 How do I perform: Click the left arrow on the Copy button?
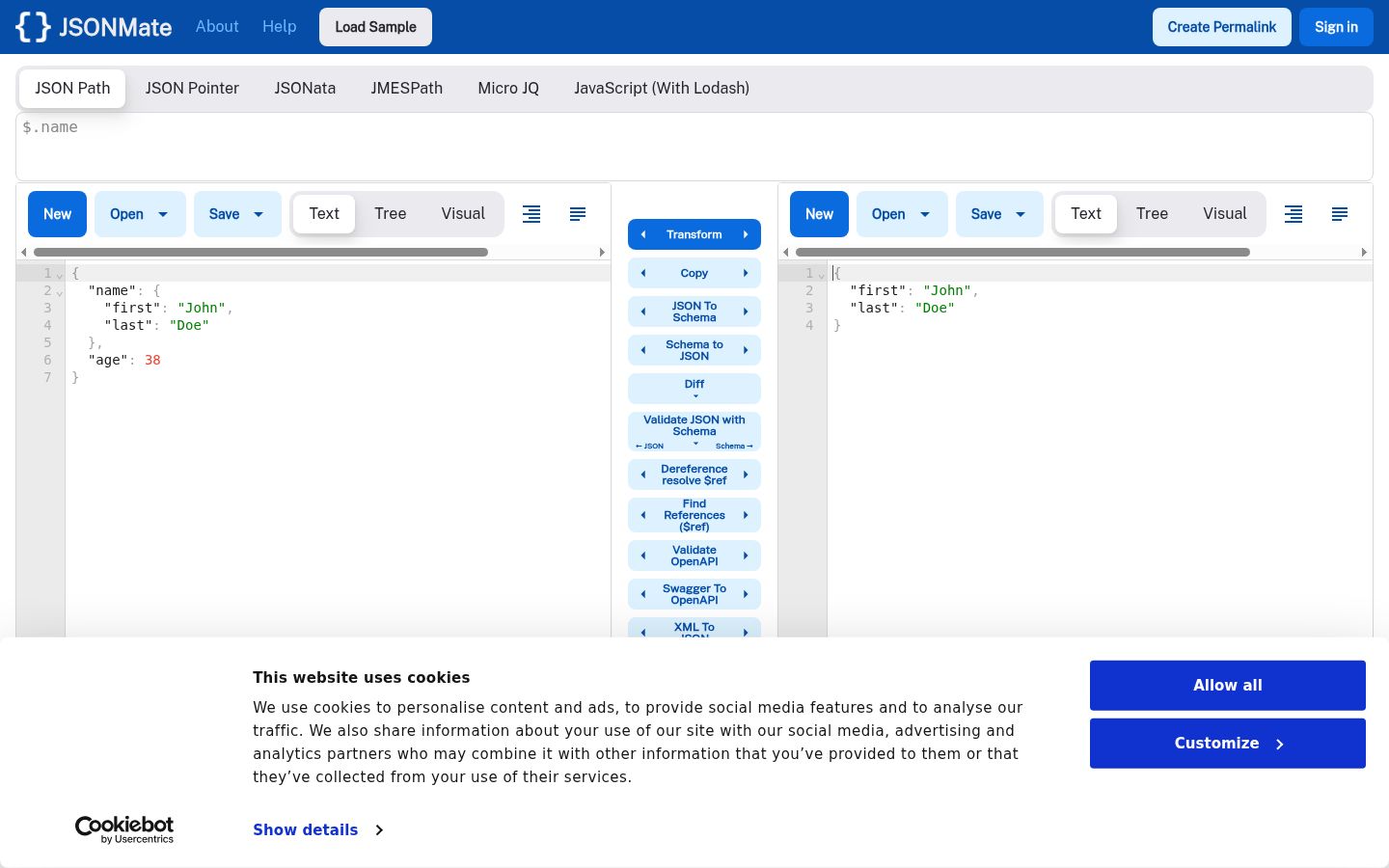coord(643,273)
